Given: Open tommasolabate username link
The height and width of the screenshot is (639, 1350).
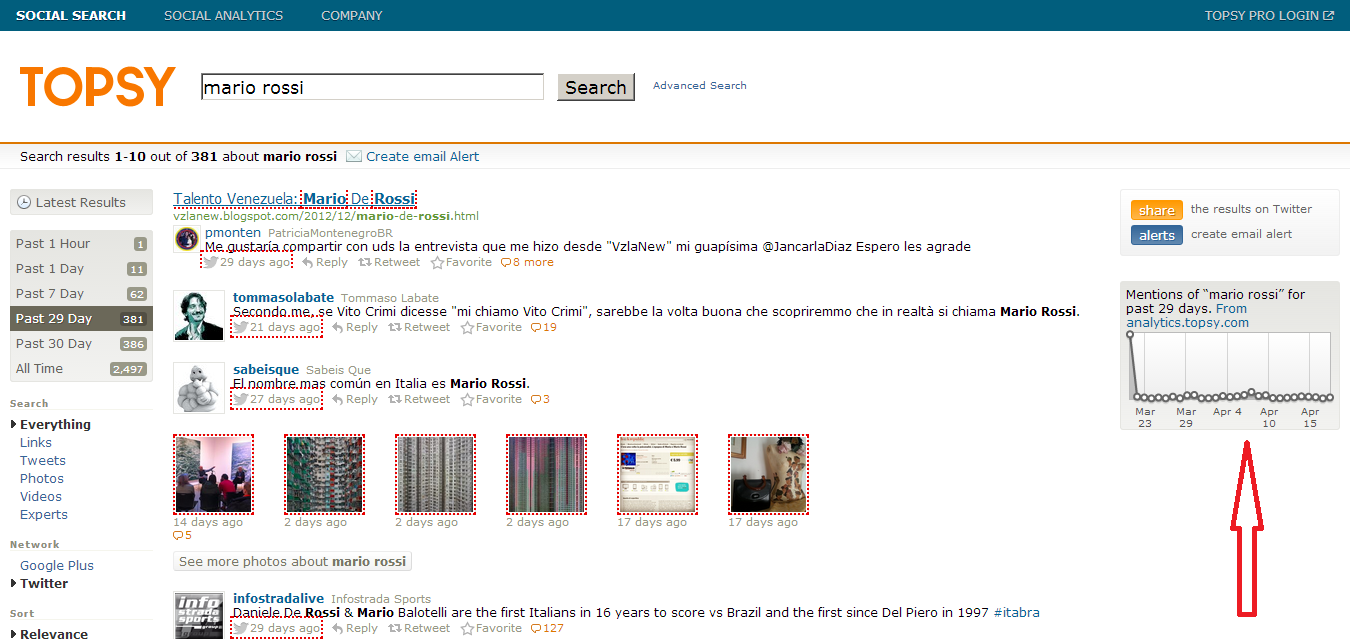Looking at the screenshot, I should (283, 297).
